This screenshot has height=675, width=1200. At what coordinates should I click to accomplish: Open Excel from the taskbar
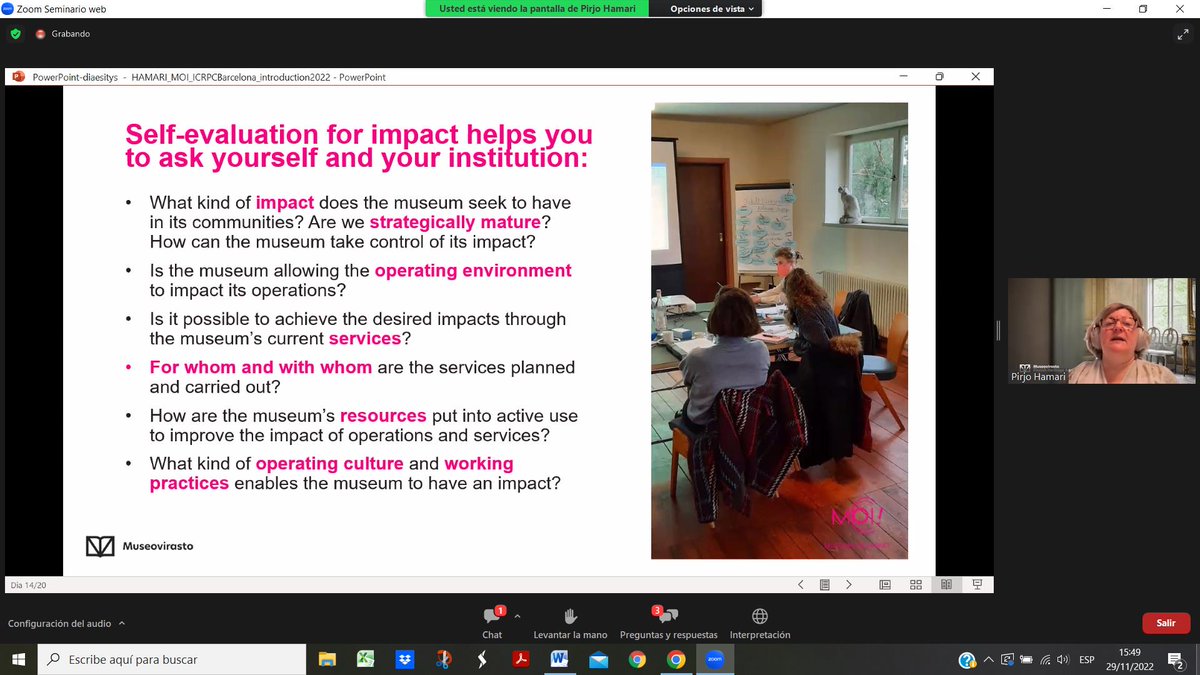tap(366, 659)
